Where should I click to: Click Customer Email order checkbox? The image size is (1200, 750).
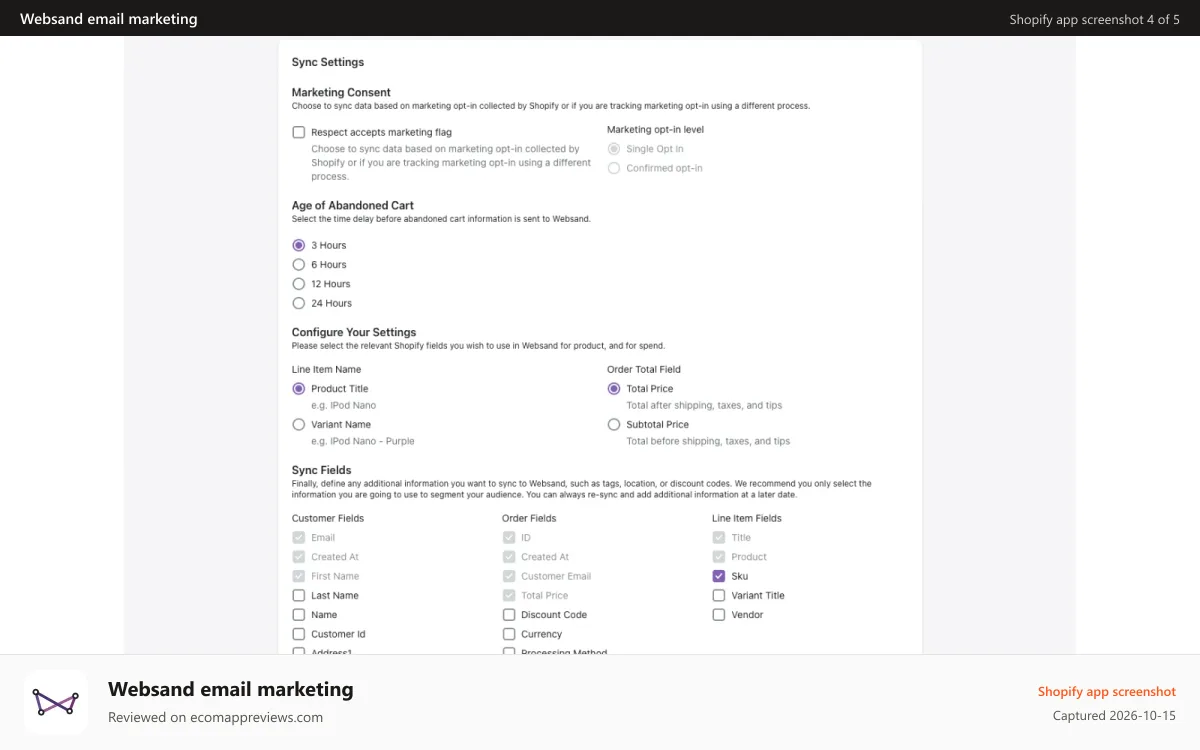click(509, 576)
